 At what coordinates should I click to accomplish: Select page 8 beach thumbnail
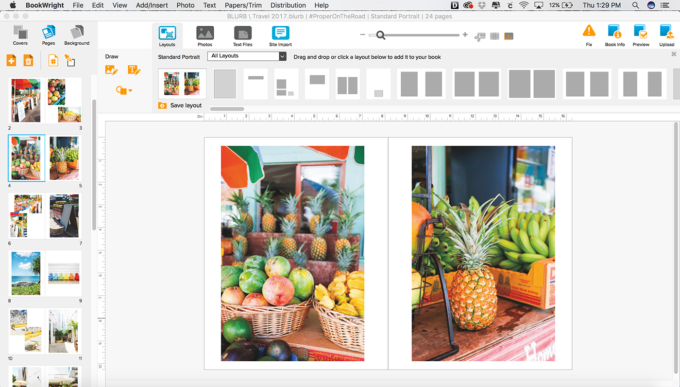click(26, 273)
